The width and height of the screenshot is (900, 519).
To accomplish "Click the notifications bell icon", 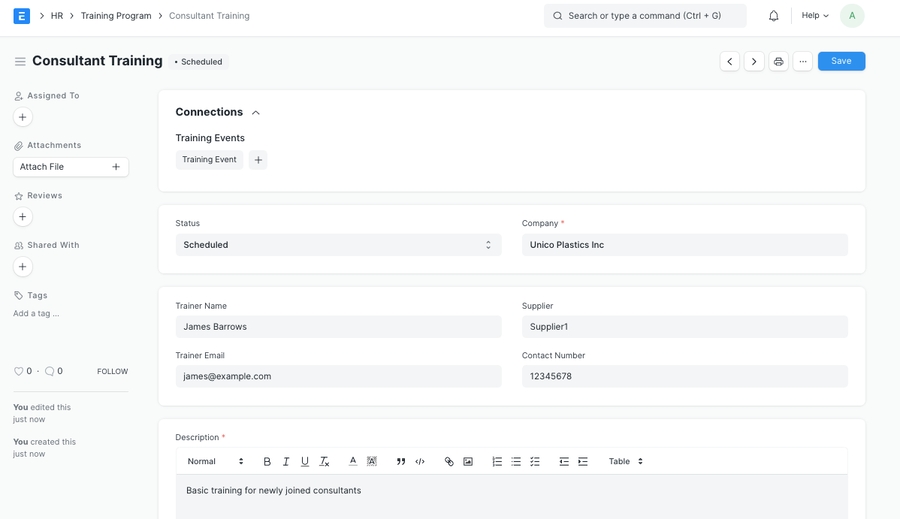I will [773, 16].
